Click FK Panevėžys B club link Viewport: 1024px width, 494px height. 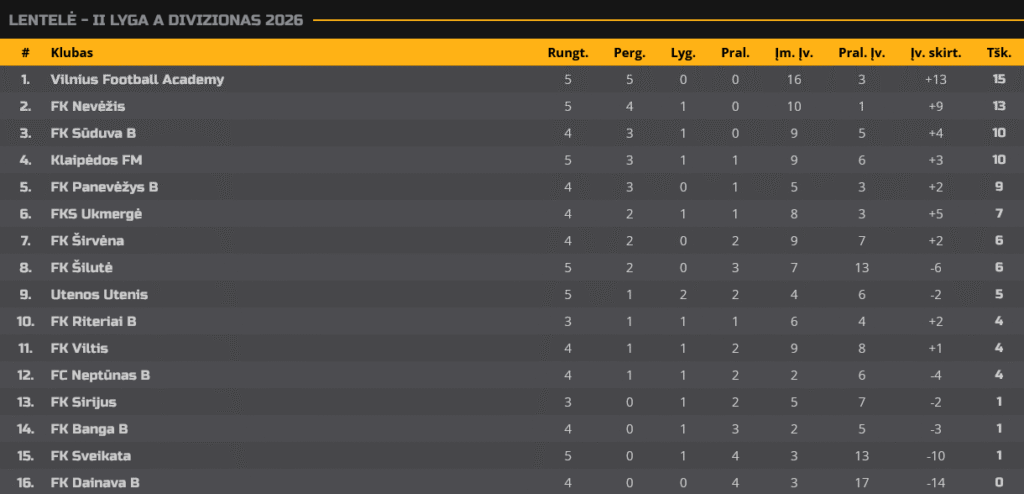point(104,187)
